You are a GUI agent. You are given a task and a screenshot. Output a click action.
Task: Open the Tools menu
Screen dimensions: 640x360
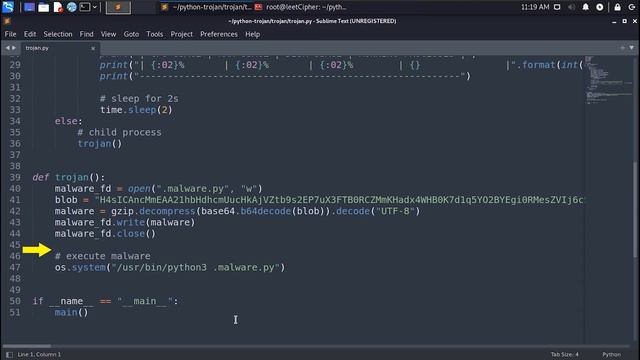point(155,34)
